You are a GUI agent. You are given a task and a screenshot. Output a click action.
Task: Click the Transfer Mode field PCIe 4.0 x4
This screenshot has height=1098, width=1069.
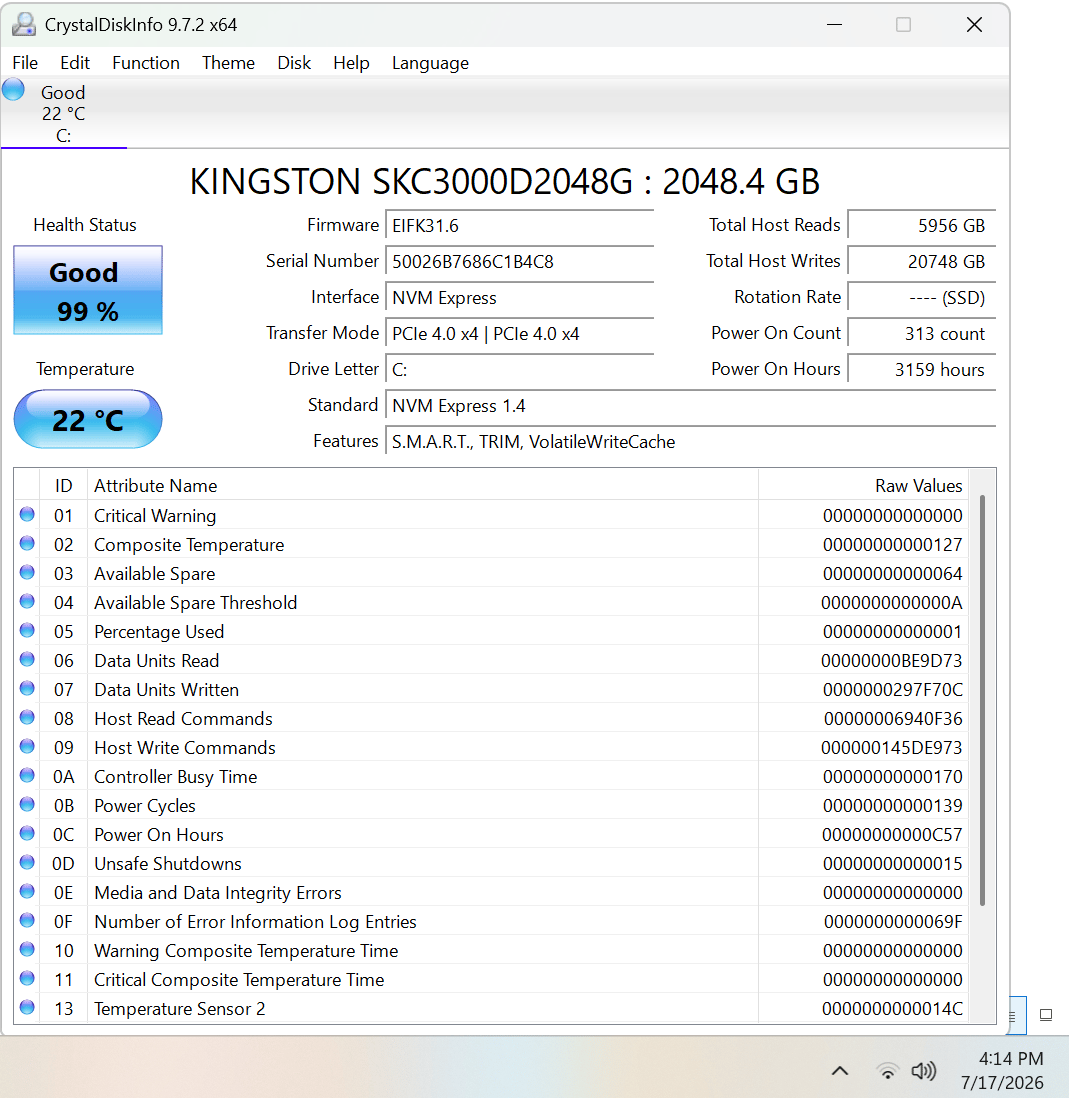pyautogui.click(x=519, y=334)
